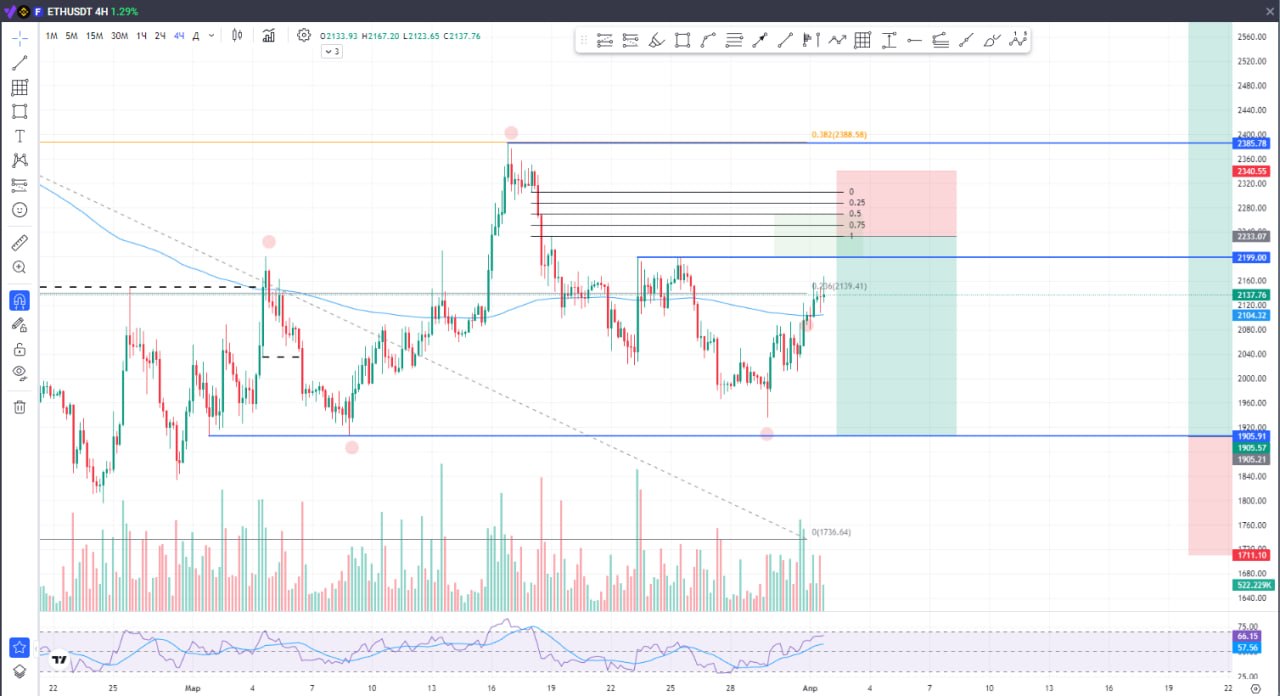This screenshot has height=696, width=1280.
Task: Select the trend line drawing tool
Action: (19, 62)
